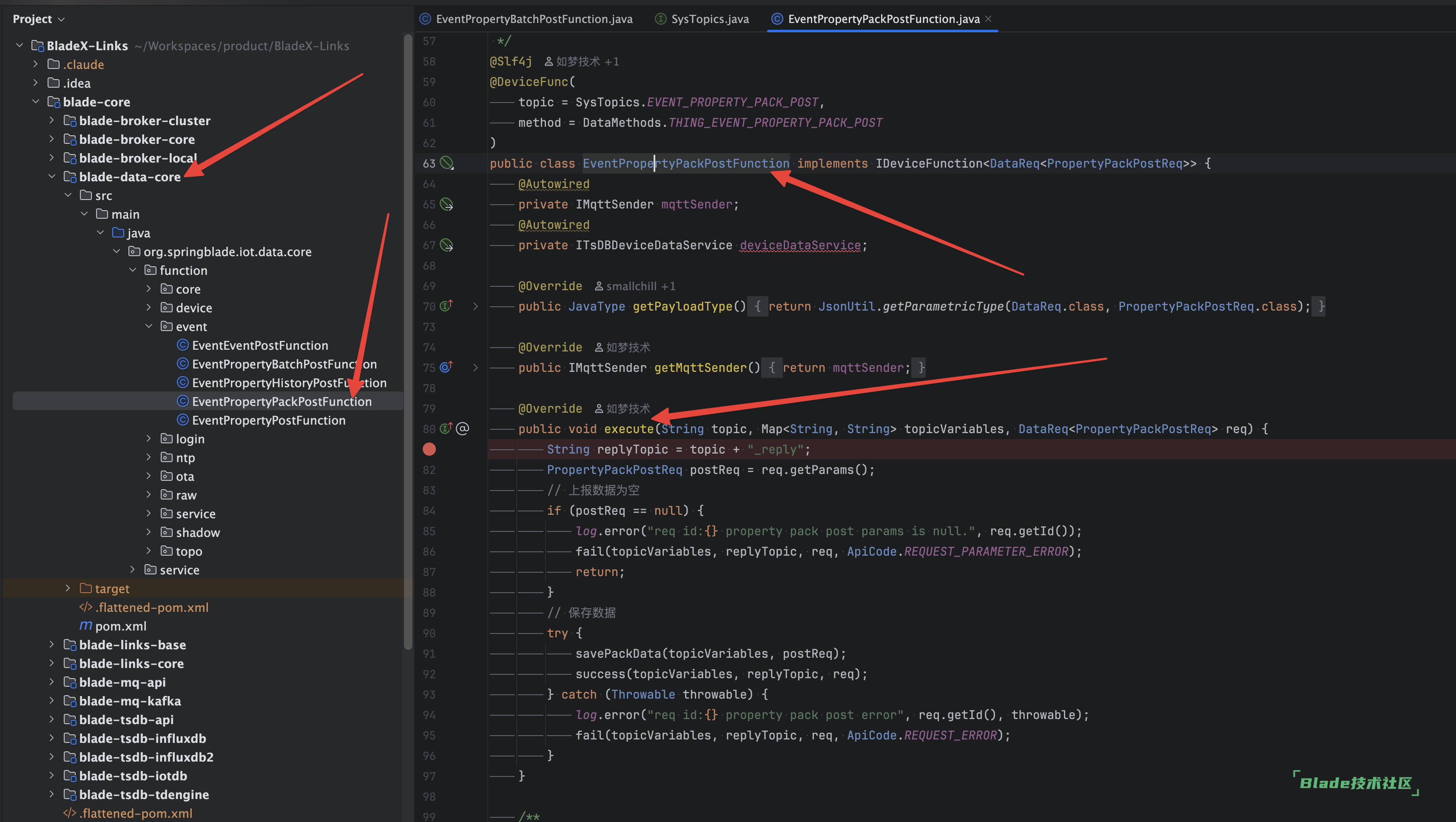This screenshot has width=1456, height=822.
Task: Collapse the blade-data-core module
Action: point(52,177)
